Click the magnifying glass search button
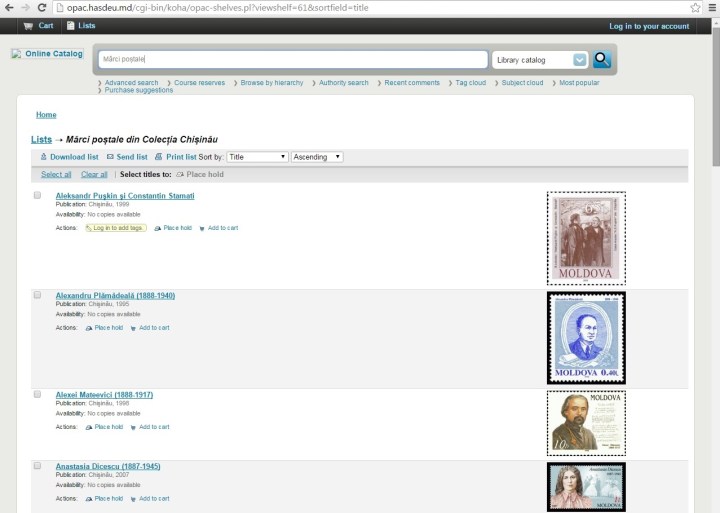Image resolution: width=720 pixels, height=513 pixels. 602,60
